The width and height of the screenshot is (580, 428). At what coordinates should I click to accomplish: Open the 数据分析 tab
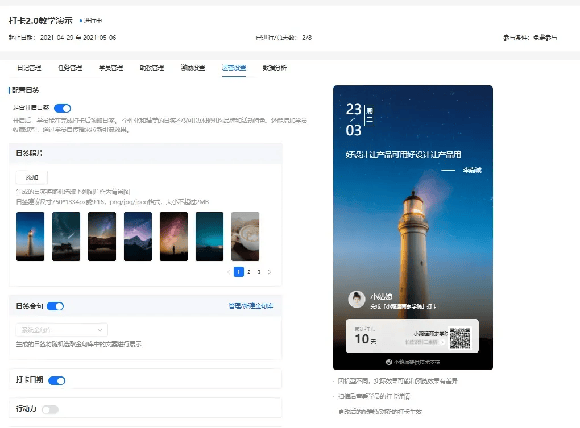(274, 68)
